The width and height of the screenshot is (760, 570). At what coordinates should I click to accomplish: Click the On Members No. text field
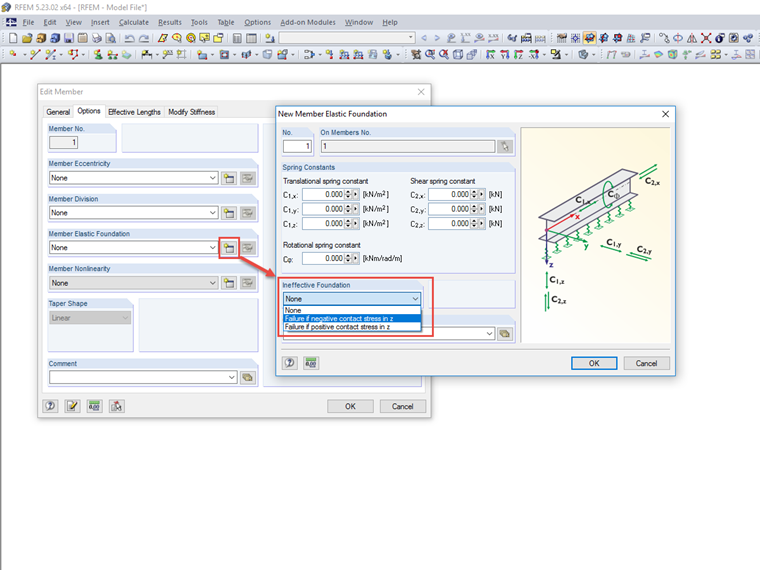[408, 146]
